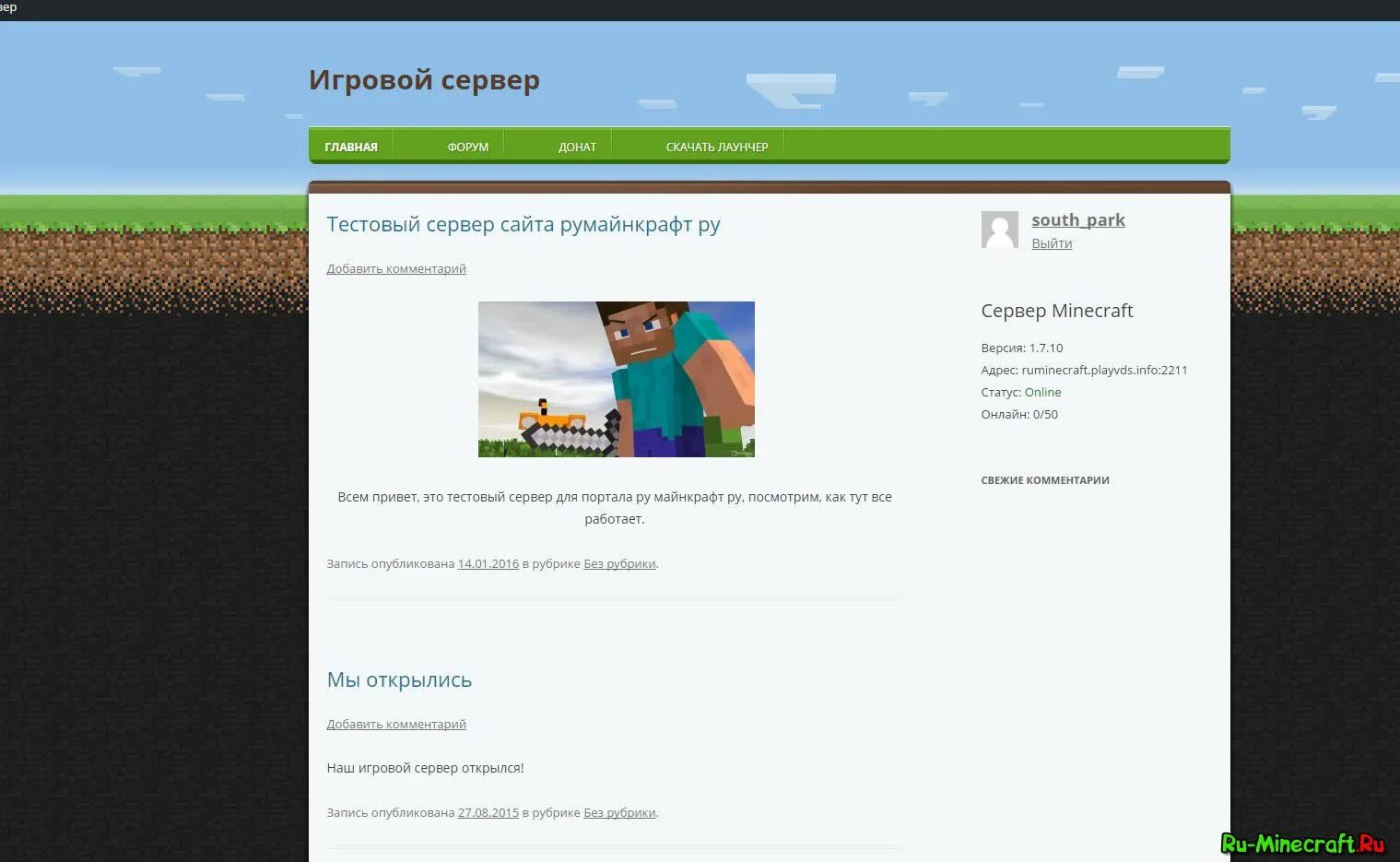Click the paragraph starting Всем привет
Viewport: 1400px width, 862px height.
coord(615,508)
